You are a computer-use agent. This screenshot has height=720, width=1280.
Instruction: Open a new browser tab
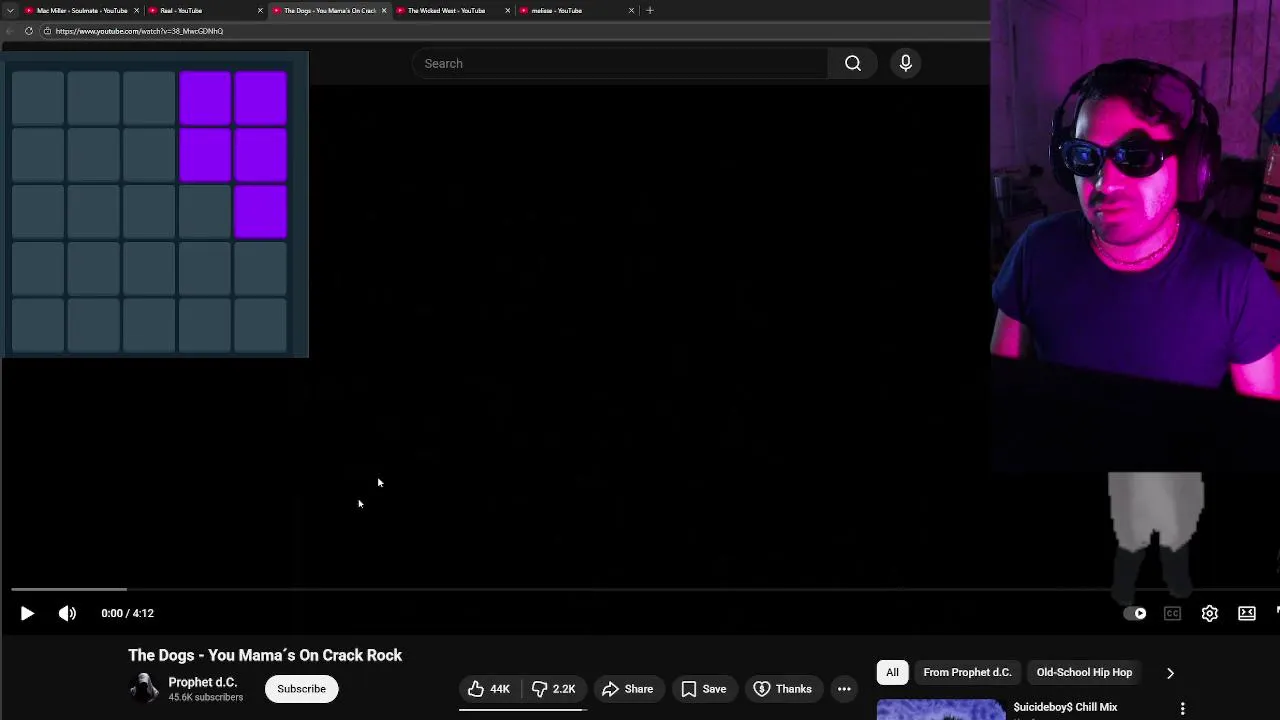click(650, 10)
